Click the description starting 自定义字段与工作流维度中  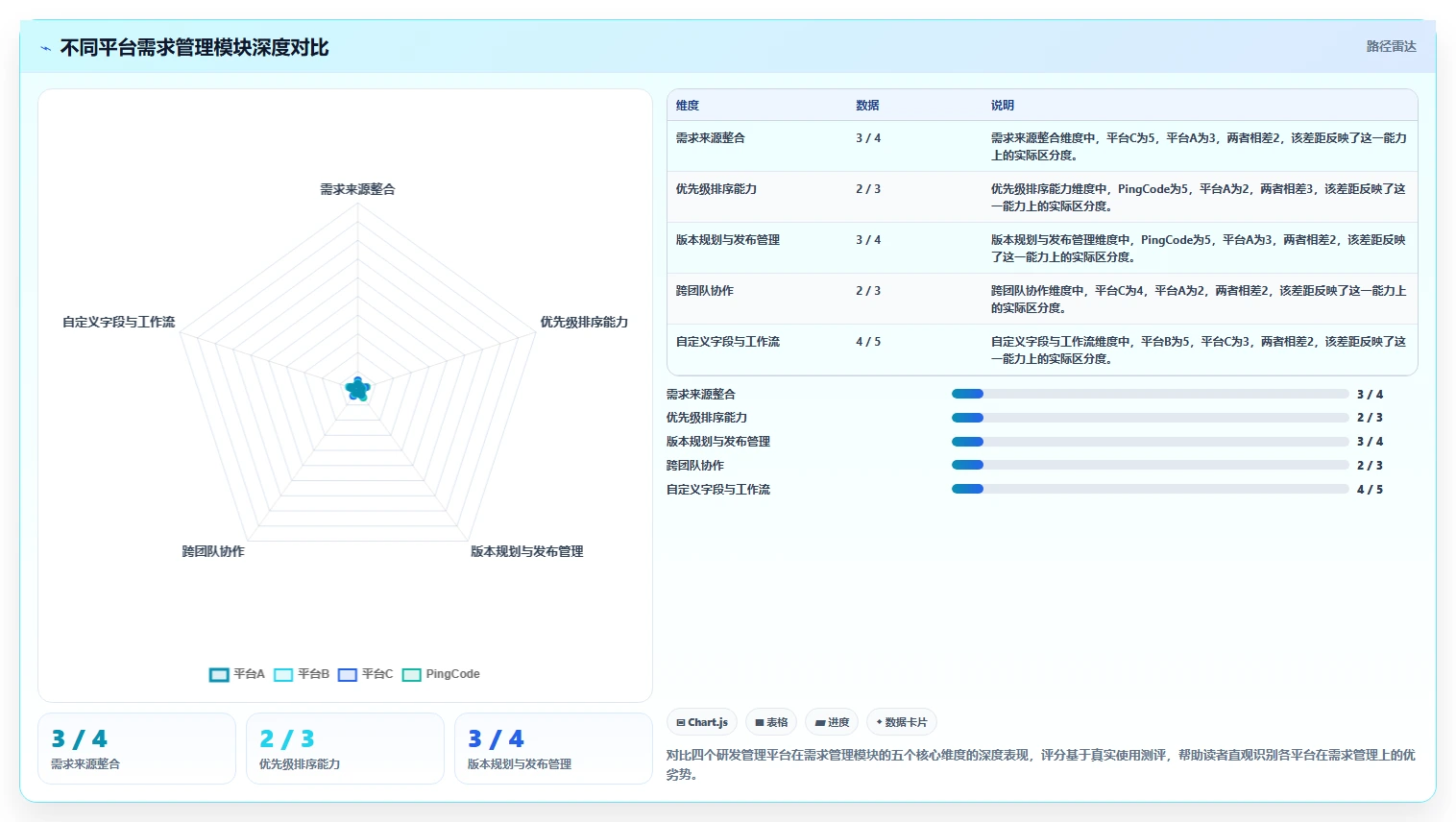(x=1199, y=351)
